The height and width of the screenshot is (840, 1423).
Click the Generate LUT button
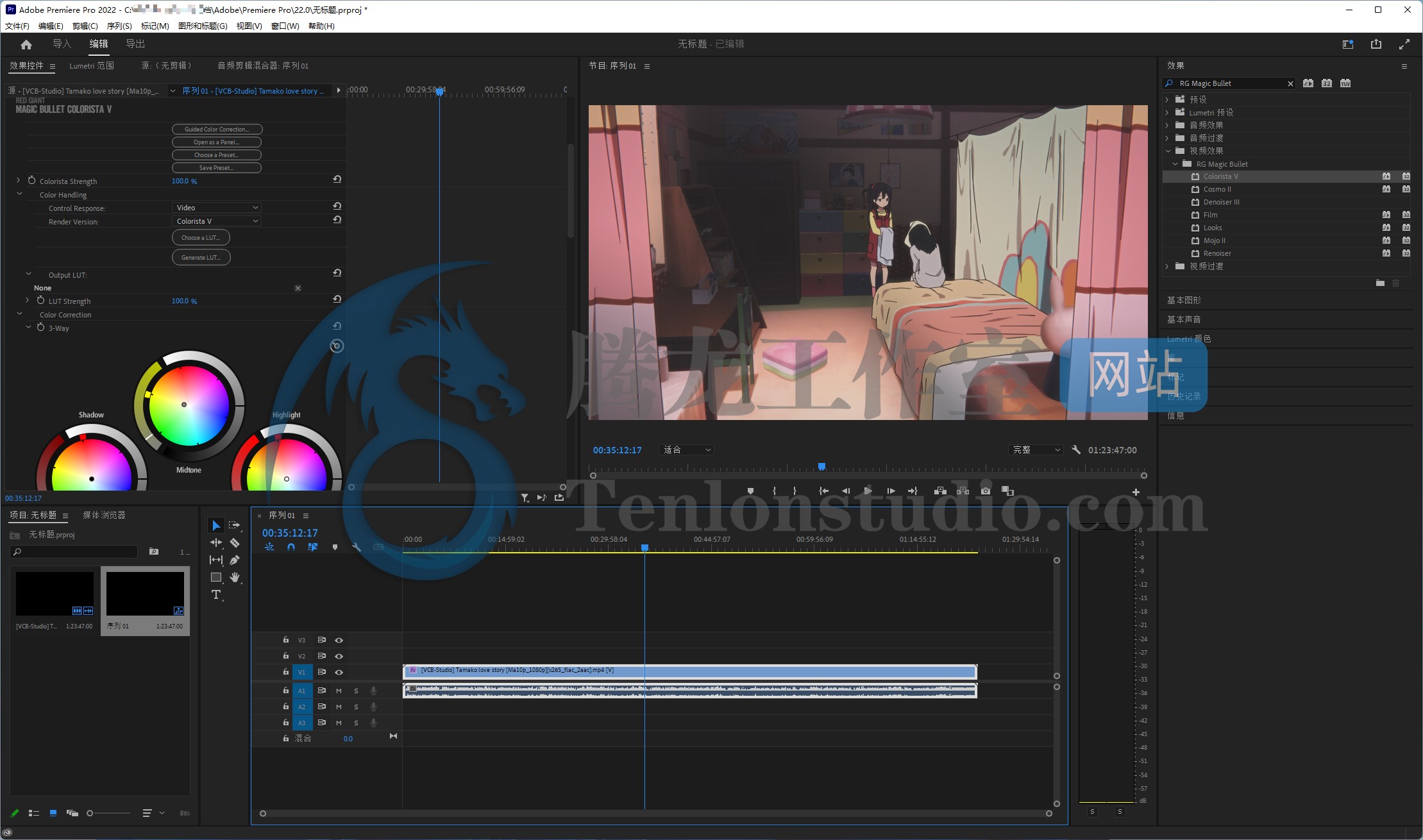[x=201, y=257]
